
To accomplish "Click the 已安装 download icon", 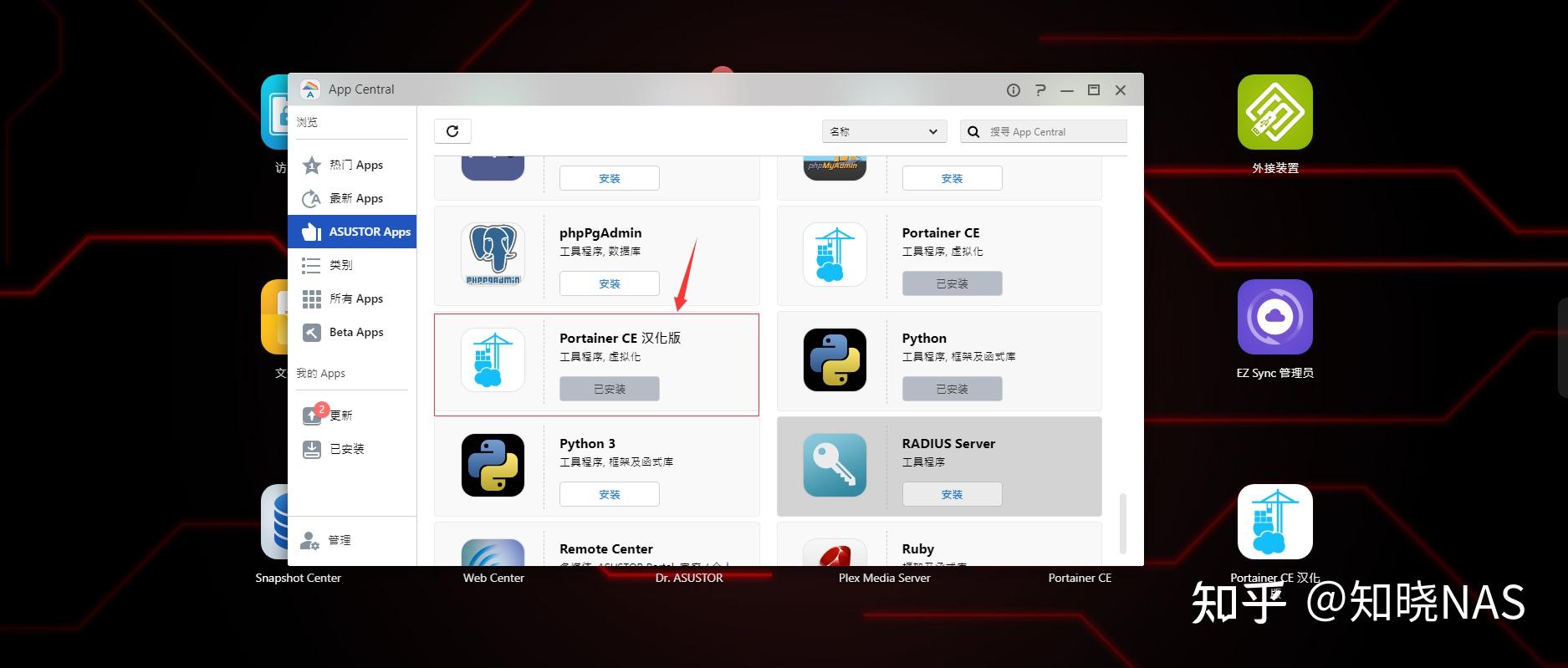I will 311,449.
